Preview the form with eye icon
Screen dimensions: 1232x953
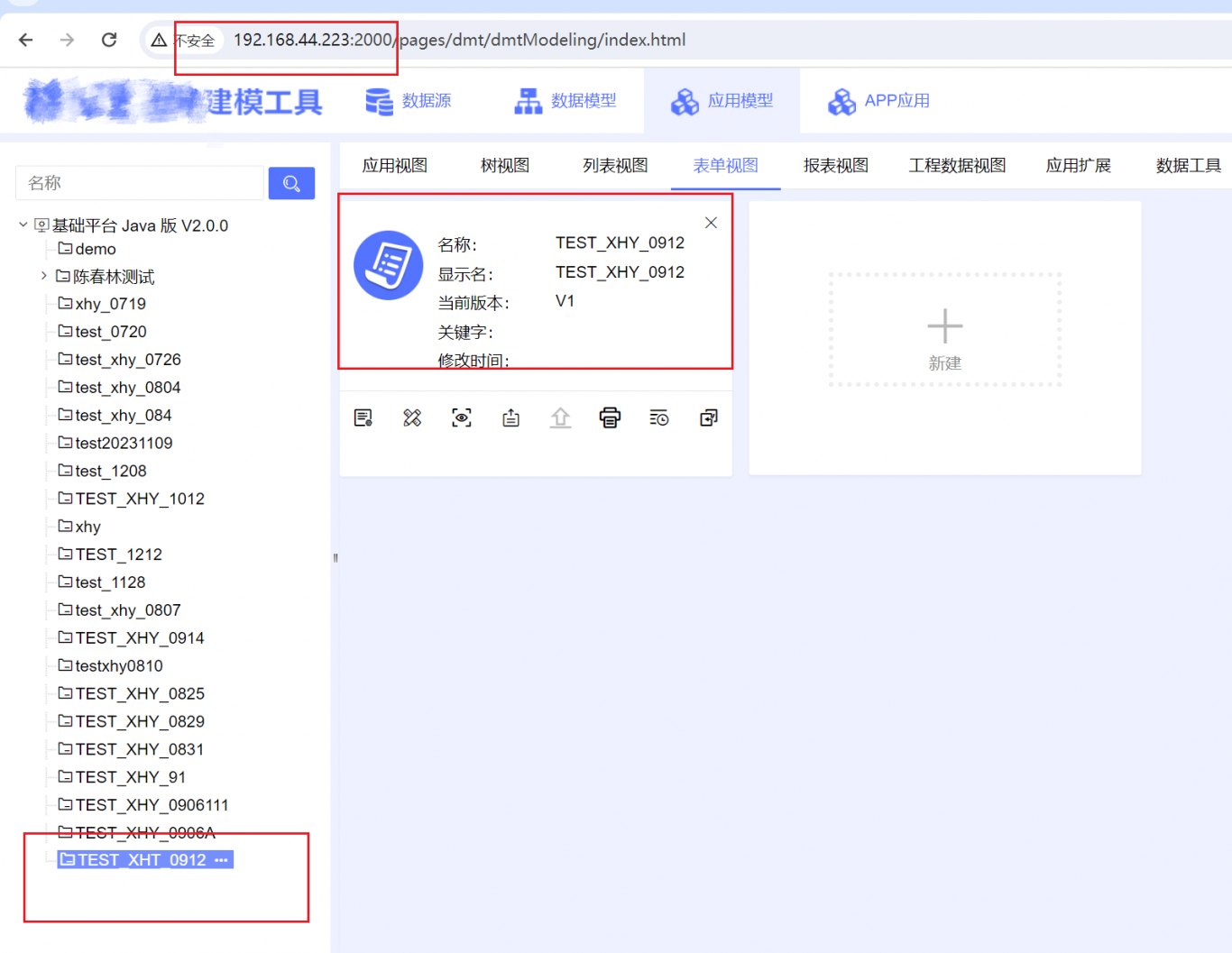pyautogui.click(x=462, y=417)
